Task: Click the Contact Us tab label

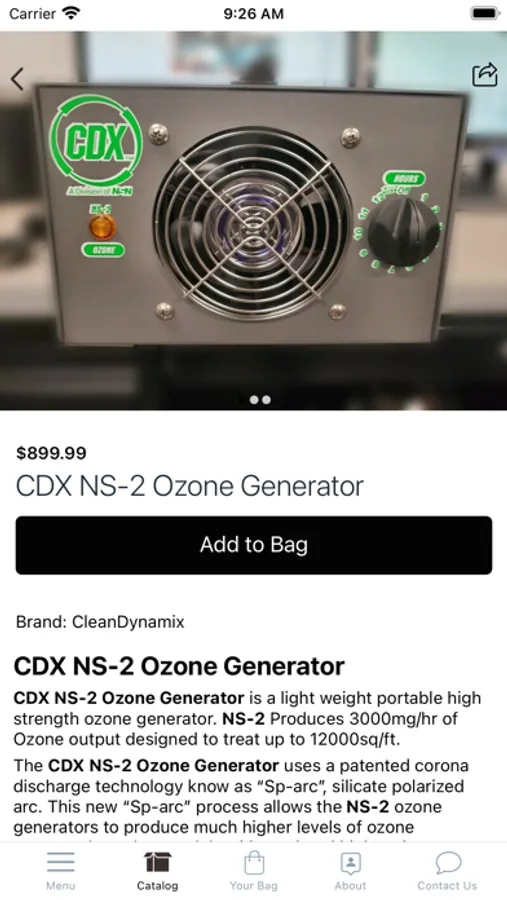Action: tap(447, 886)
